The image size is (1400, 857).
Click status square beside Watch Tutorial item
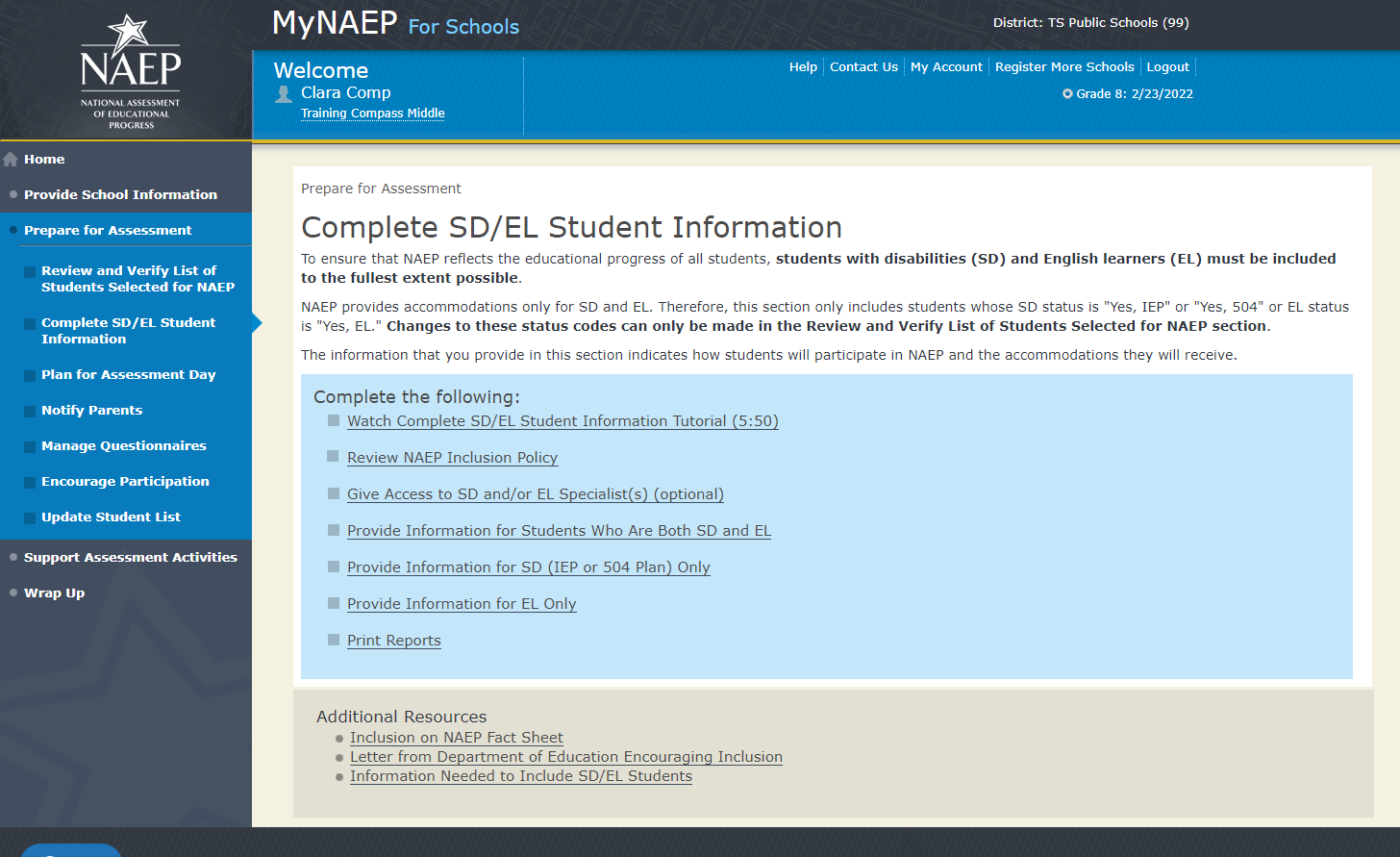pos(334,420)
